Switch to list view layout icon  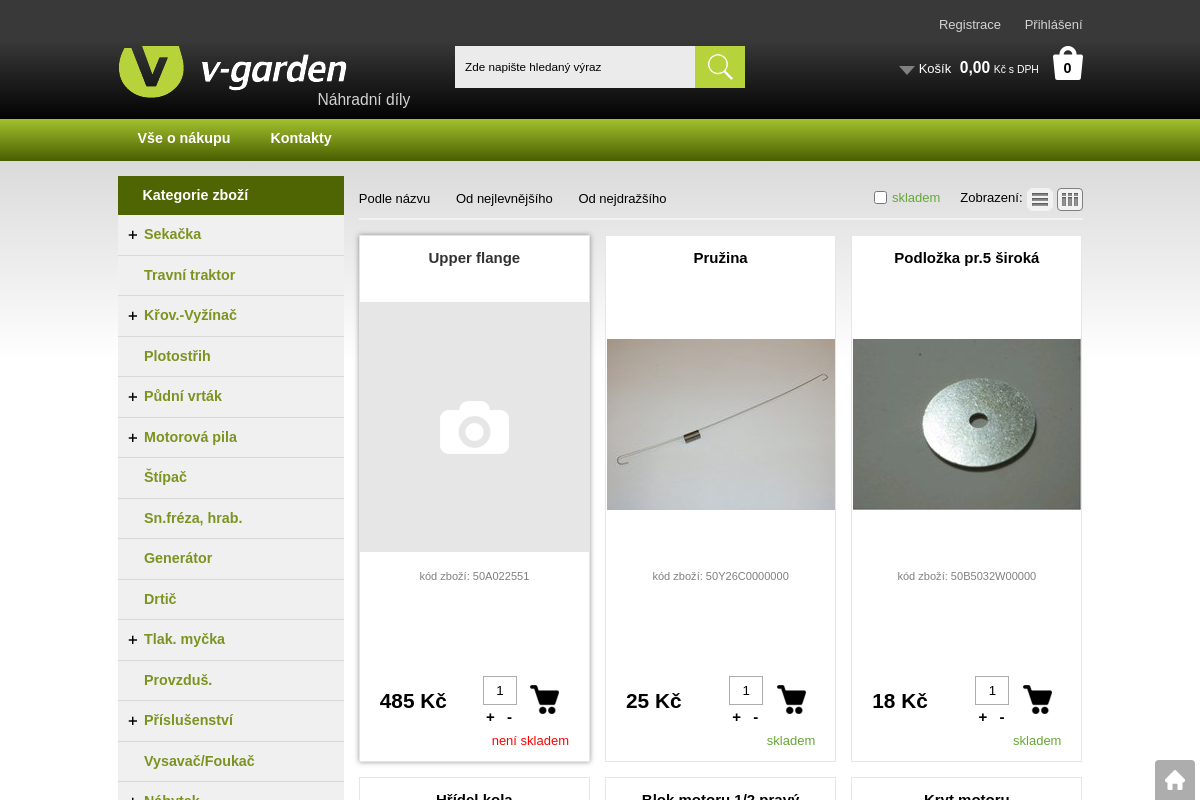1039,199
